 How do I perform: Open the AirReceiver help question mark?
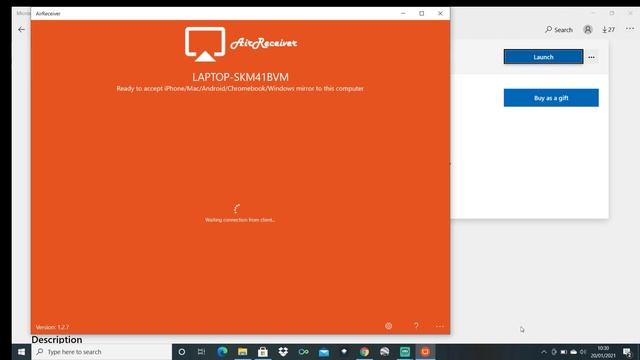coord(416,326)
